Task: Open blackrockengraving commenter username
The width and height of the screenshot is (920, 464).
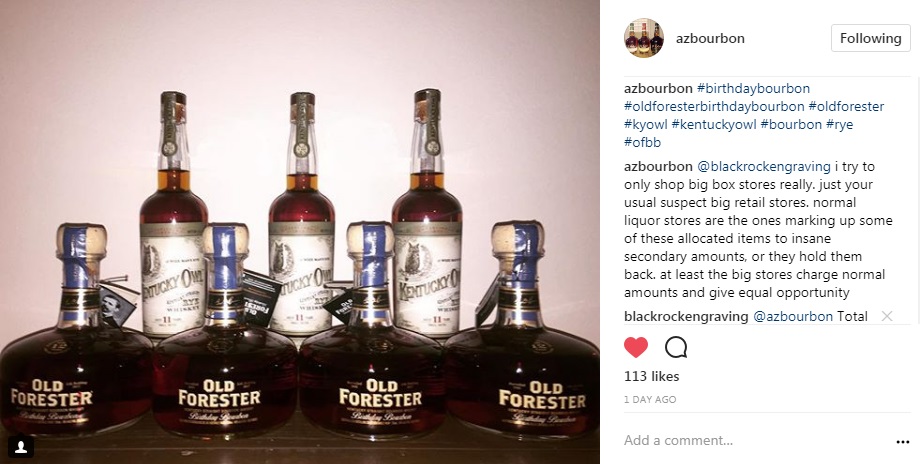Action: click(686, 317)
